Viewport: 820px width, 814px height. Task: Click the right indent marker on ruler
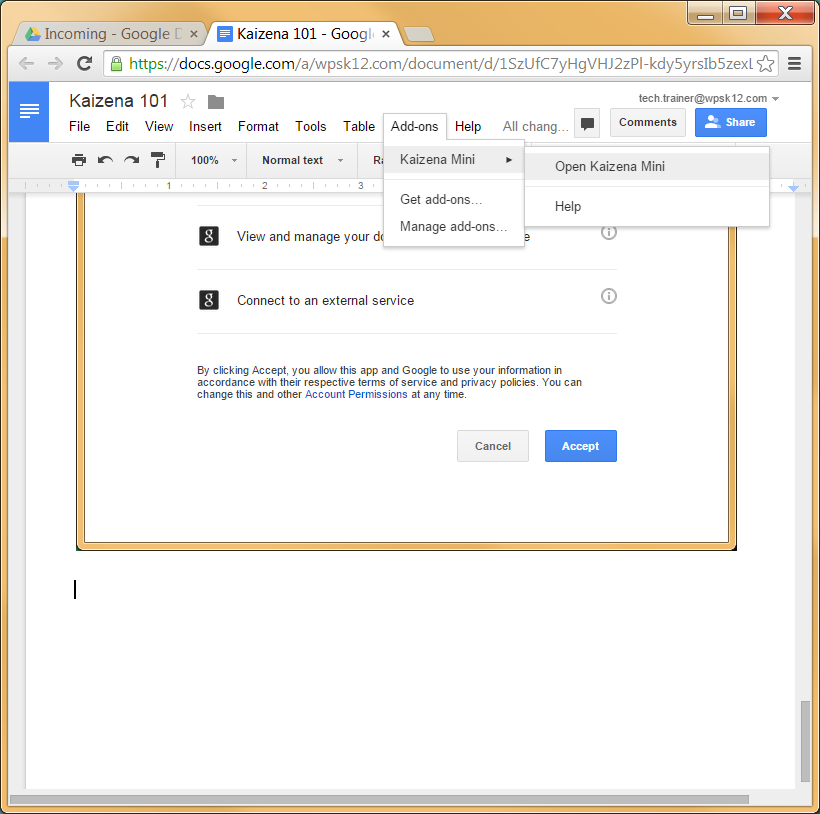click(793, 187)
